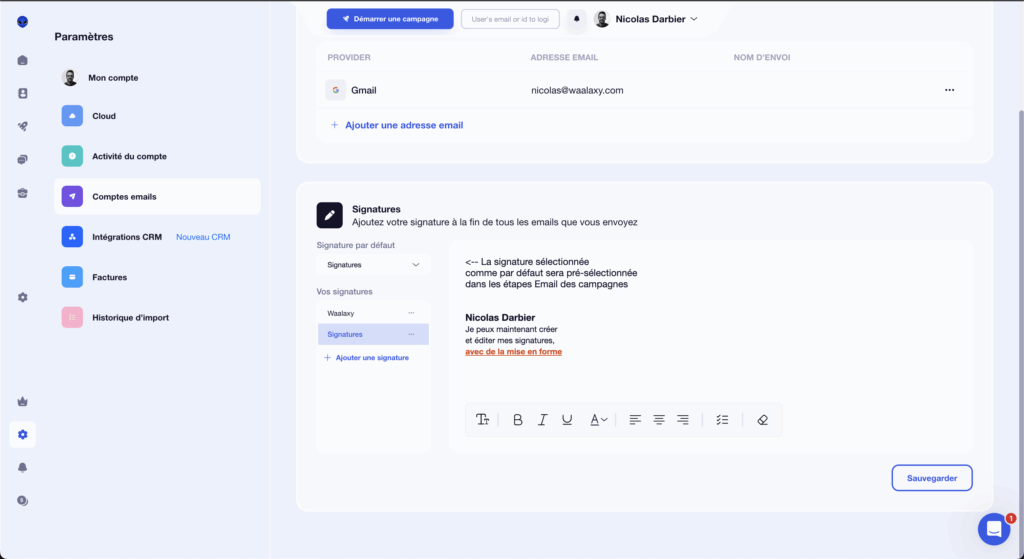Click the user's email or id input
Image resolution: width=1024 pixels, height=559 pixels.
click(x=510, y=19)
